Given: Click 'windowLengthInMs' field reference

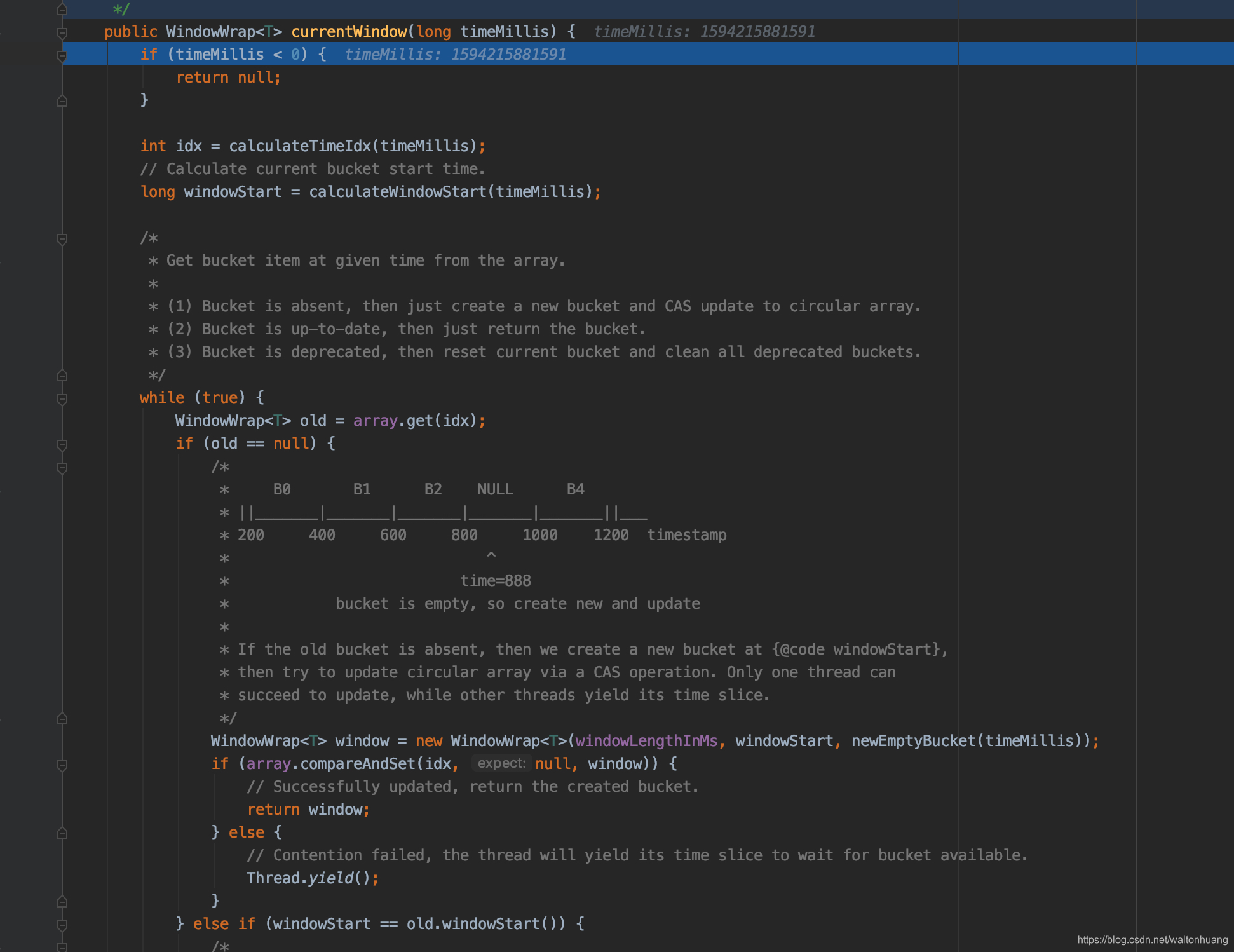Looking at the screenshot, I should pyautogui.click(x=646, y=741).
